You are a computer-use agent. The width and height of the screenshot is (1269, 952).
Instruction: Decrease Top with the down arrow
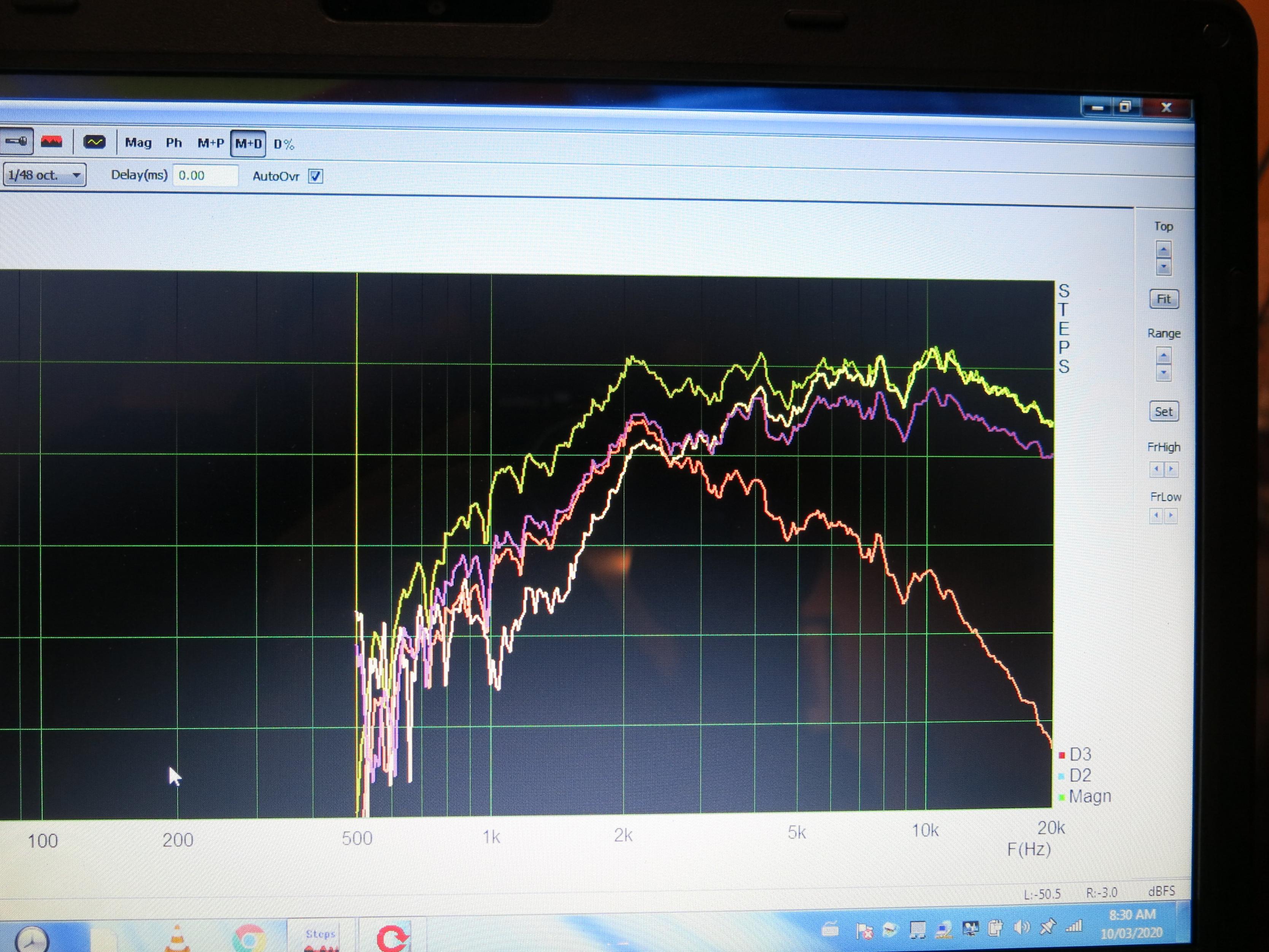(x=1163, y=267)
